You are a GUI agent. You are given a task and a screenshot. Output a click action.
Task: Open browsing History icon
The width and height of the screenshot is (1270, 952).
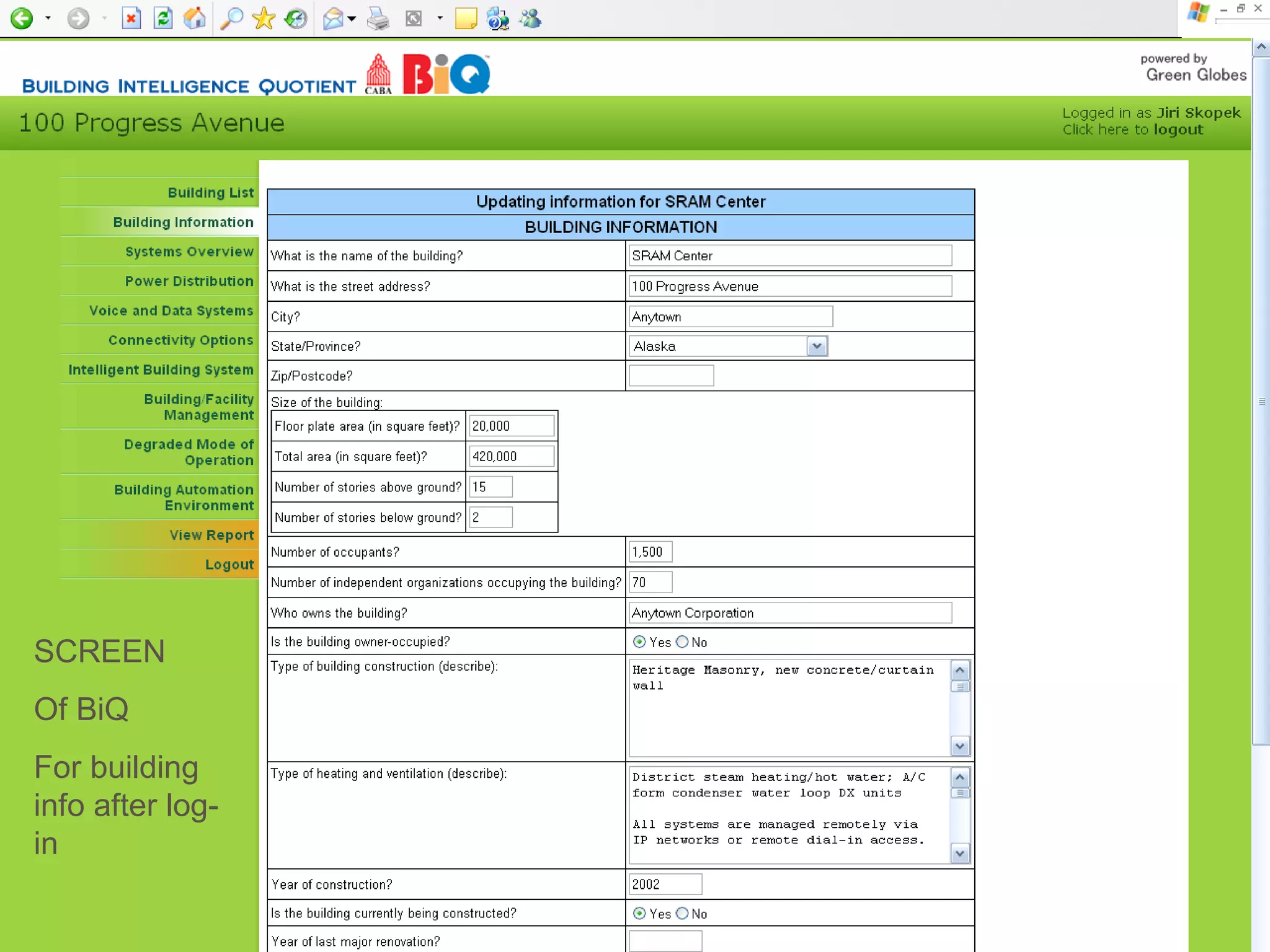click(x=296, y=19)
